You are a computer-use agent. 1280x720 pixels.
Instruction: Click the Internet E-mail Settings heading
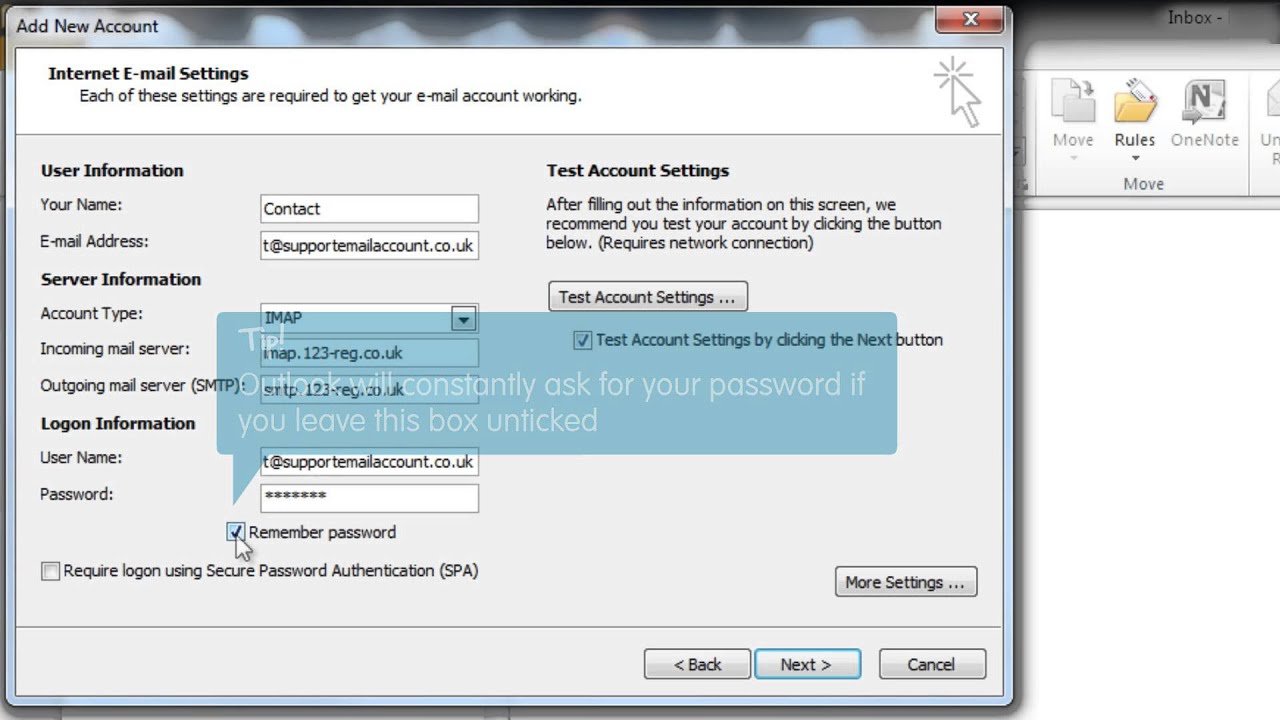click(148, 73)
